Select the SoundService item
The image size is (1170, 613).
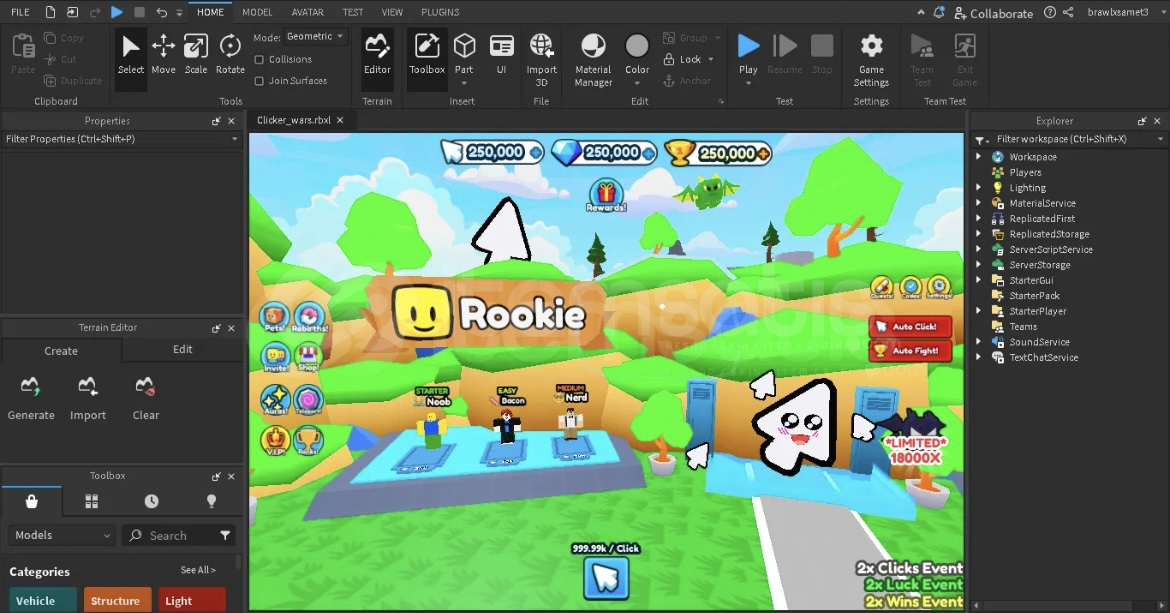click(1039, 342)
